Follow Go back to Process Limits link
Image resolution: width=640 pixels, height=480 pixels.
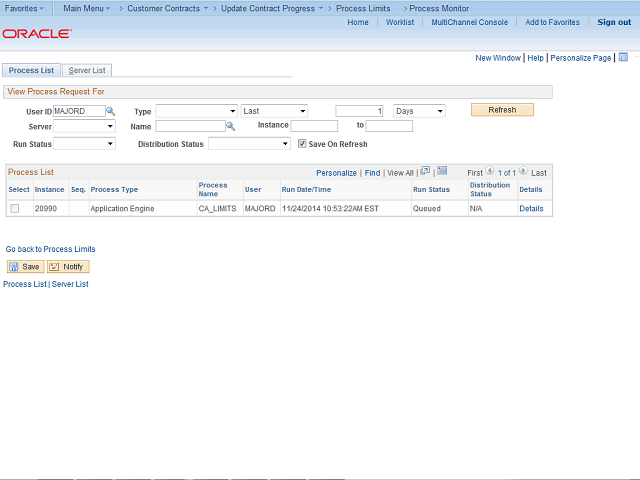[50, 249]
